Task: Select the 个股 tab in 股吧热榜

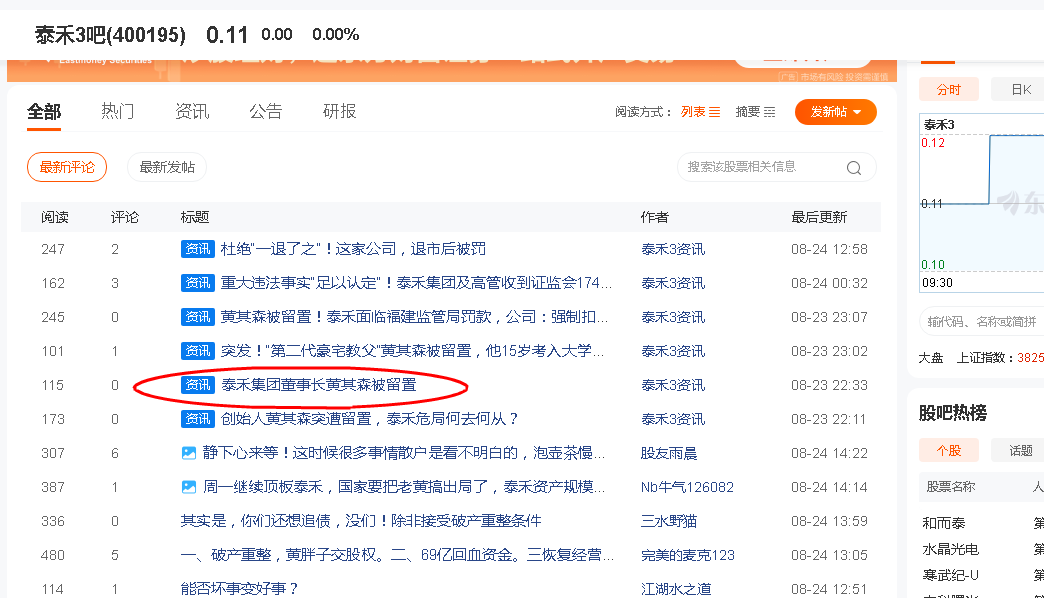Action: (x=949, y=451)
